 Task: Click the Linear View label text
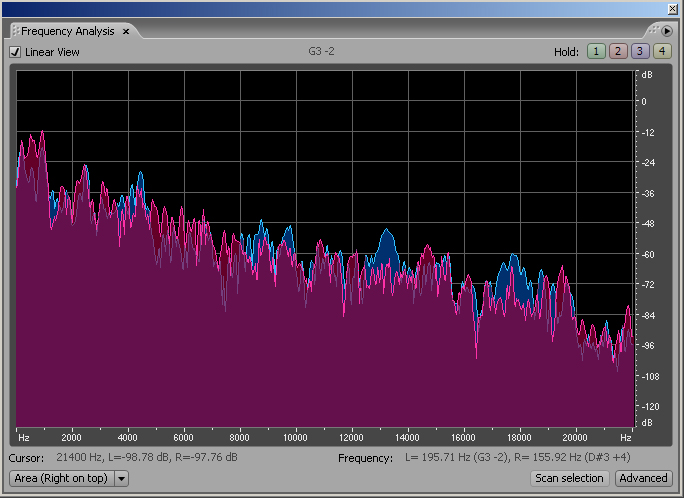coord(52,52)
